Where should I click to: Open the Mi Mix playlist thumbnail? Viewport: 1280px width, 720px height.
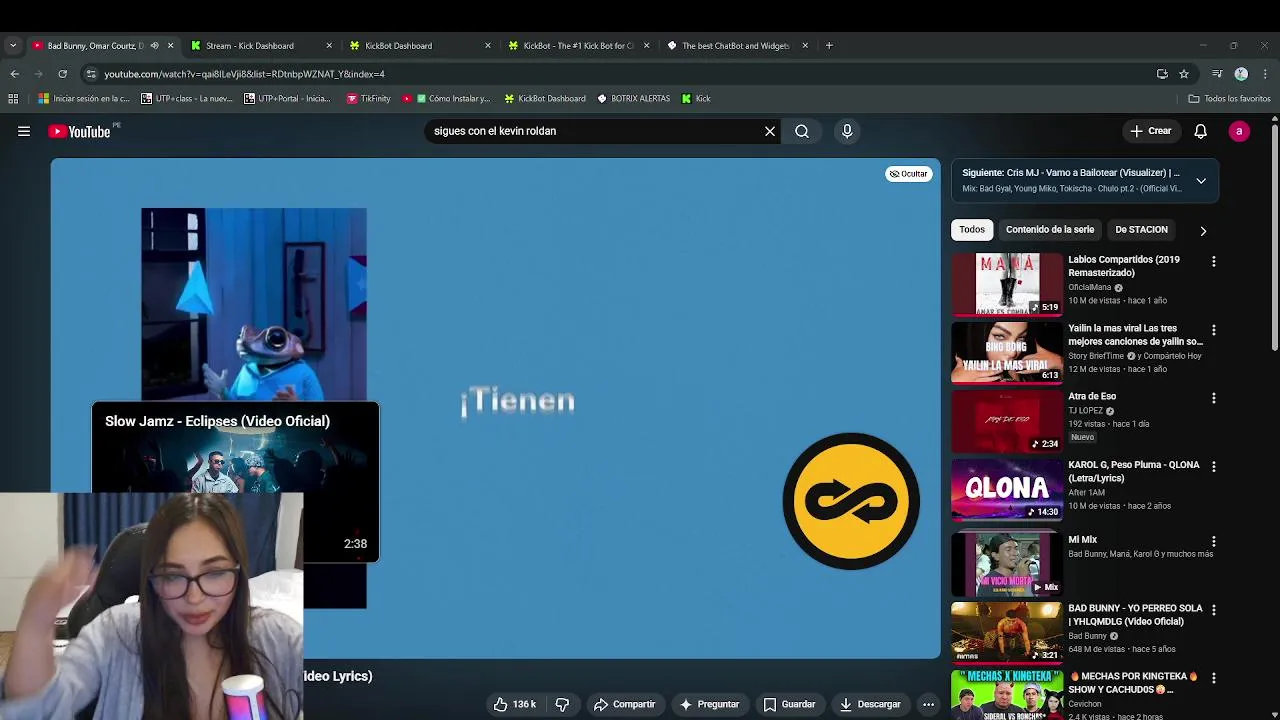1006,564
